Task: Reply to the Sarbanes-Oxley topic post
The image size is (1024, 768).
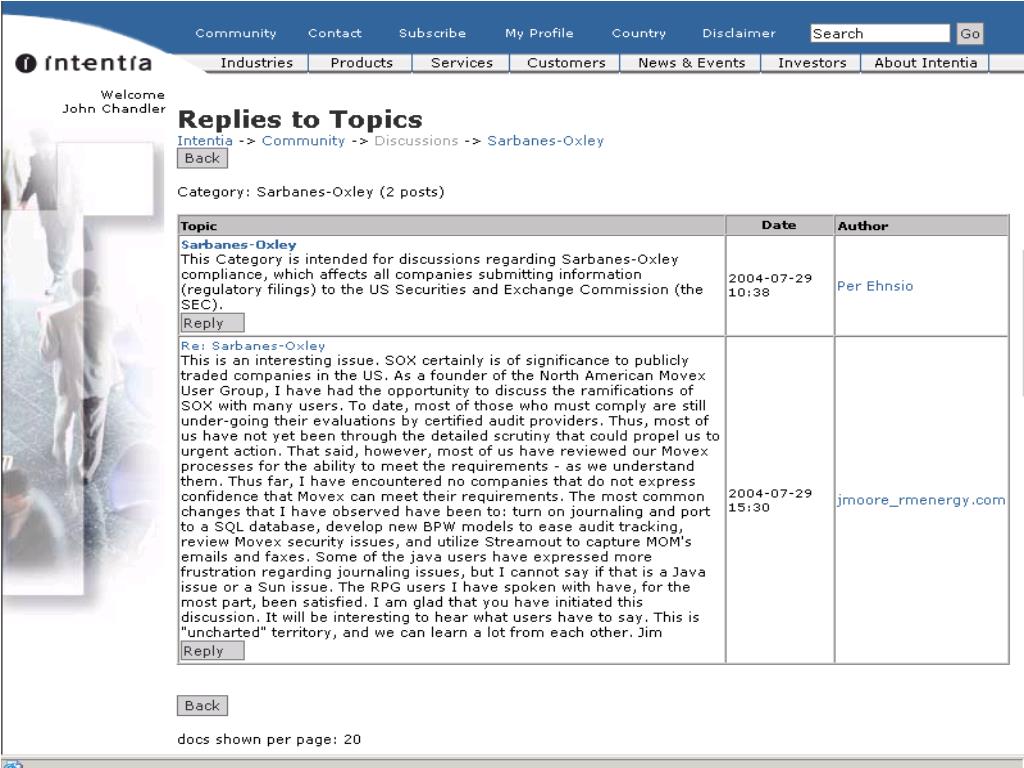Action: click(x=212, y=323)
